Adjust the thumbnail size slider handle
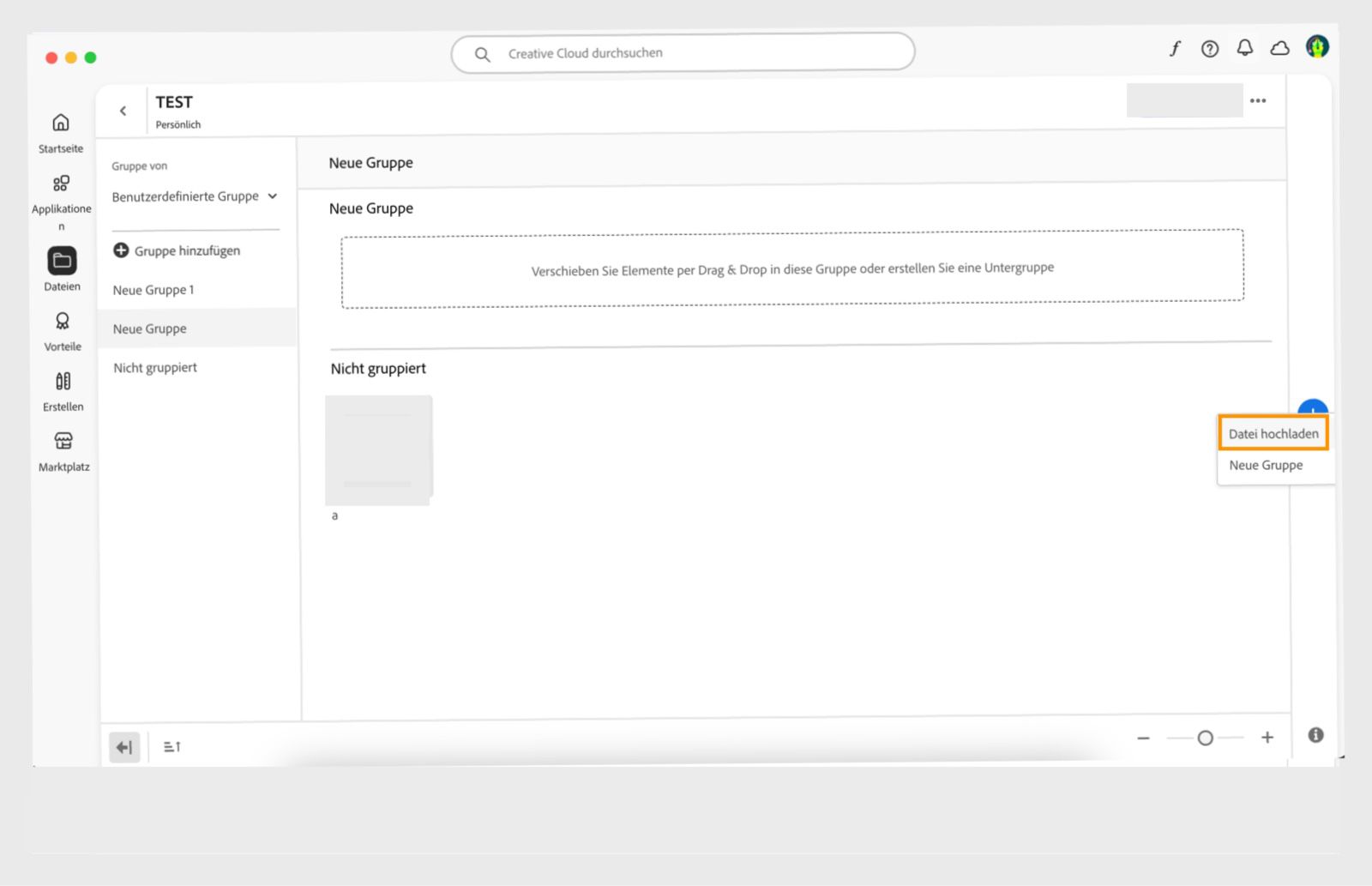1372x886 pixels. pyautogui.click(x=1206, y=738)
